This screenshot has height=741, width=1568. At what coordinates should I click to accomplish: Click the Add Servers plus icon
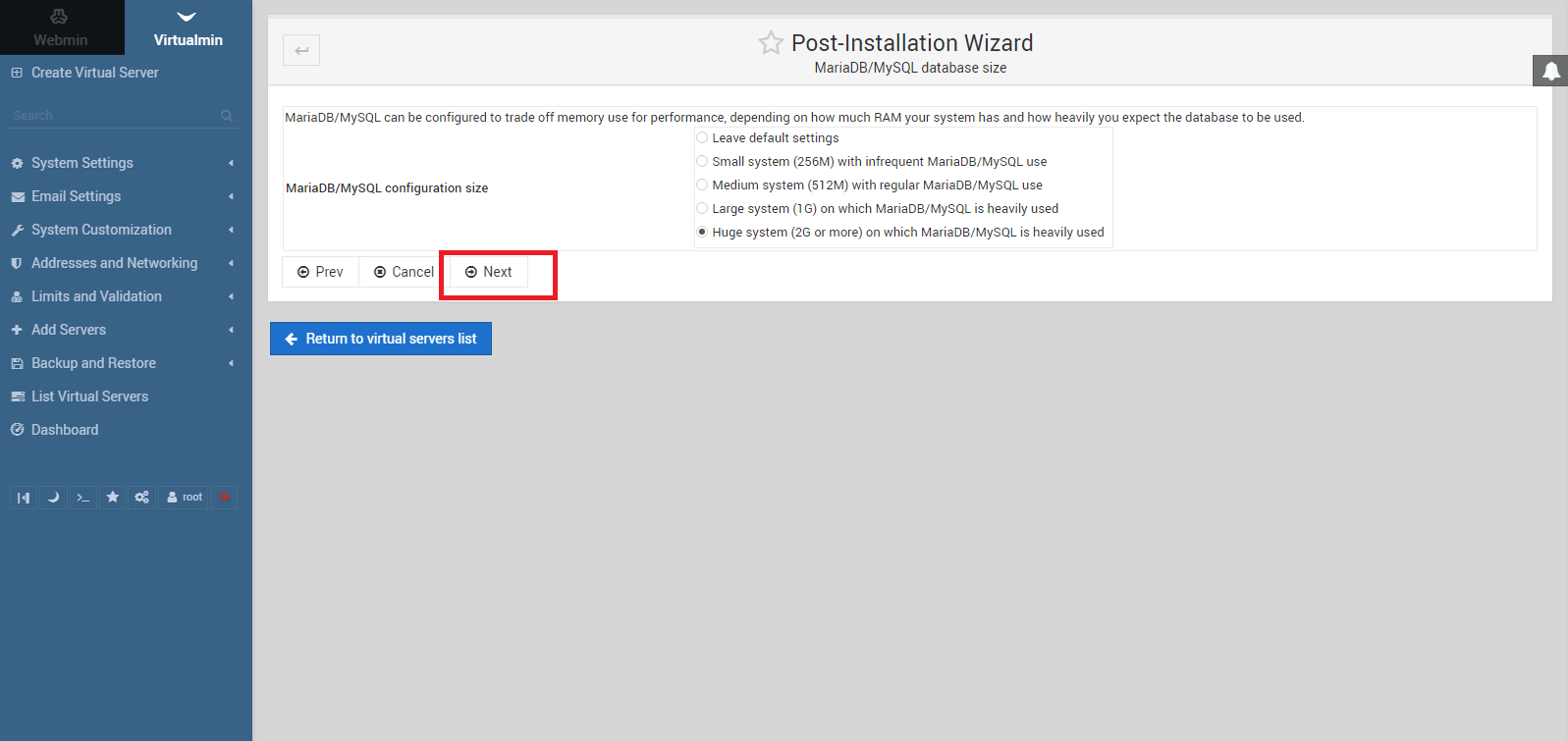[x=17, y=330]
